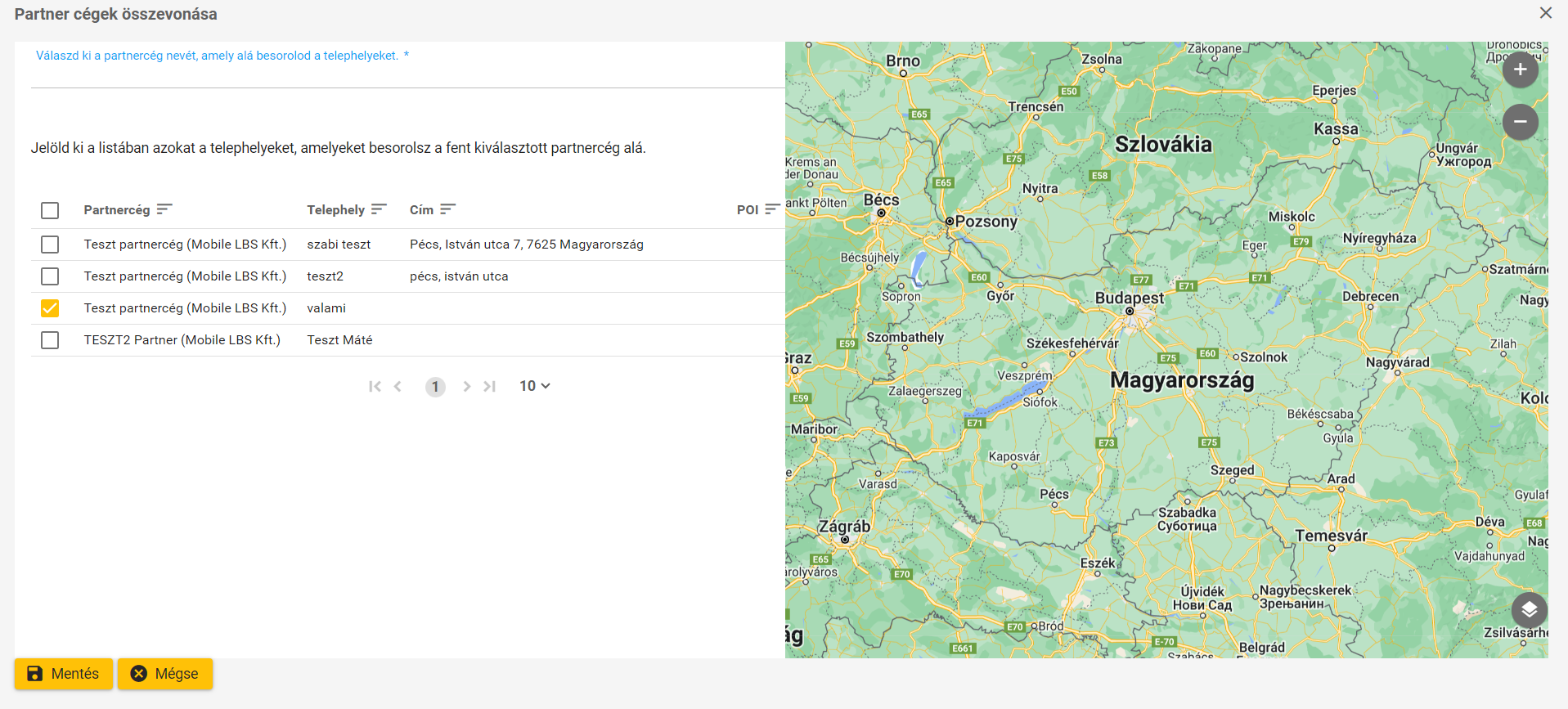Viewport: 1568px width, 709px height.
Task: Select the 'Teszt Máté' row checkbox
Action: pyautogui.click(x=50, y=340)
